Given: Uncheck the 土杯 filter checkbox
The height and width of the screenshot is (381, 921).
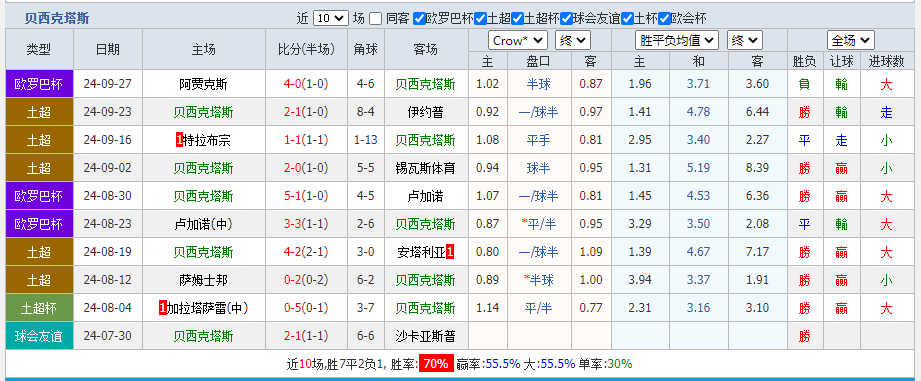Looking at the screenshot, I should point(627,19).
